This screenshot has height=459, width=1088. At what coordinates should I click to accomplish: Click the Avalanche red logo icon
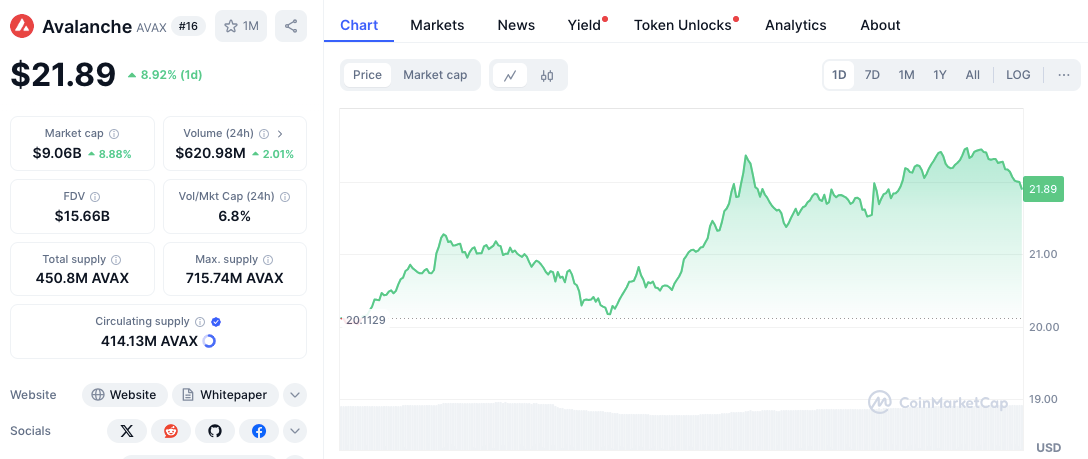click(x=22, y=26)
